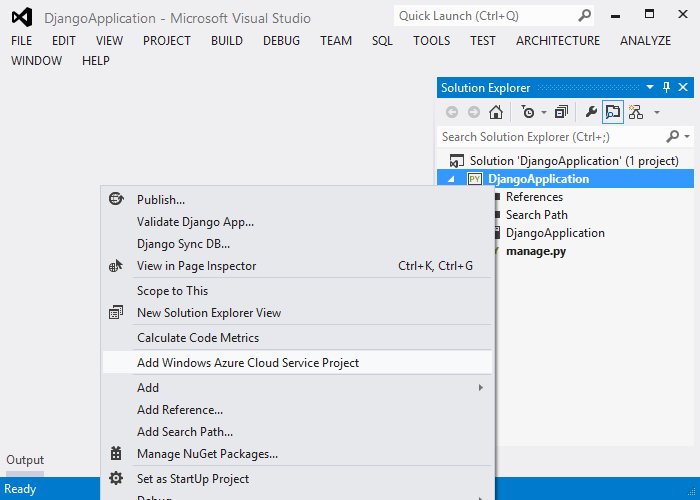The height and width of the screenshot is (500, 700).
Task: Open the WINDOW menu
Action: [x=37, y=60]
